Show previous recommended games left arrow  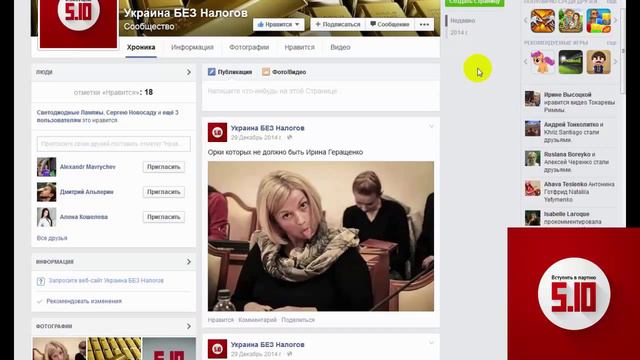pos(526,62)
